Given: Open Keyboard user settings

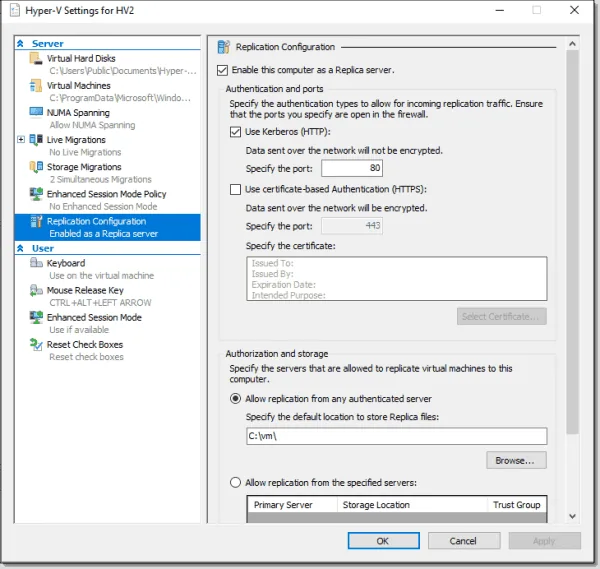Looking at the screenshot, I should pyautogui.click(x=107, y=269).
